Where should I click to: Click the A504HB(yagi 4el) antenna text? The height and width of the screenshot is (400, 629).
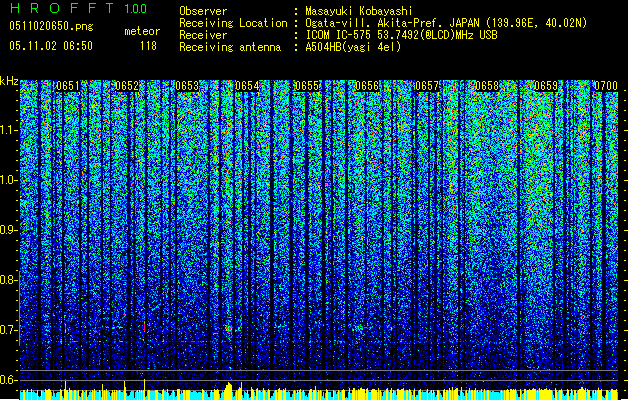pos(353,47)
